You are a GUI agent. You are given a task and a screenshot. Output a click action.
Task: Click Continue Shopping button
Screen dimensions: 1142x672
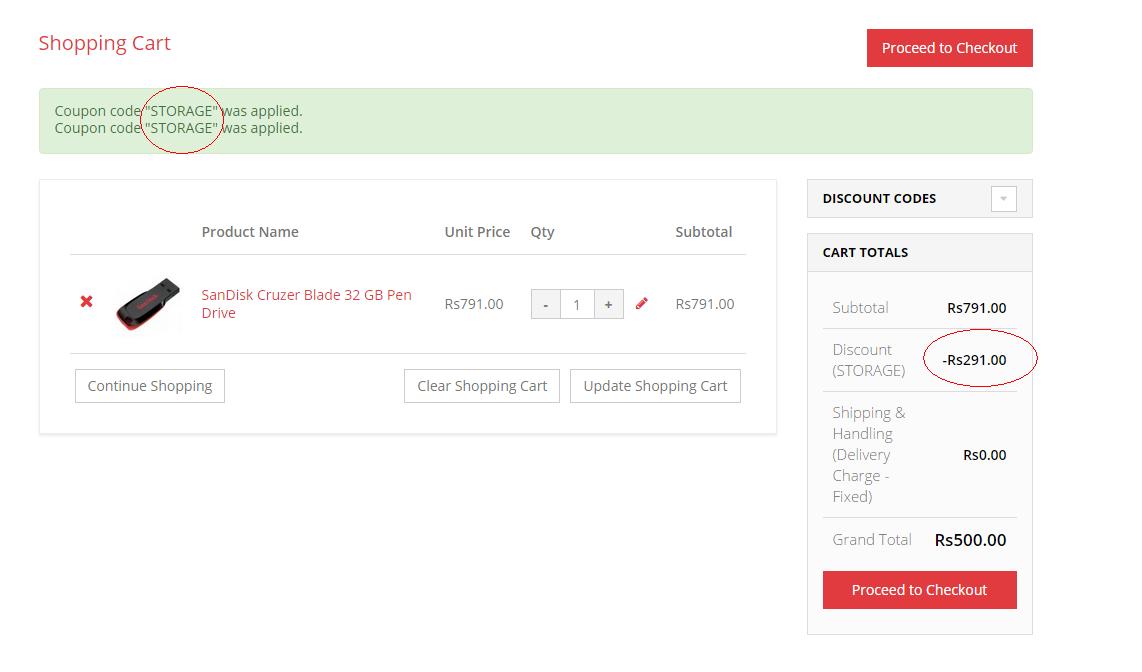click(150, 386)
